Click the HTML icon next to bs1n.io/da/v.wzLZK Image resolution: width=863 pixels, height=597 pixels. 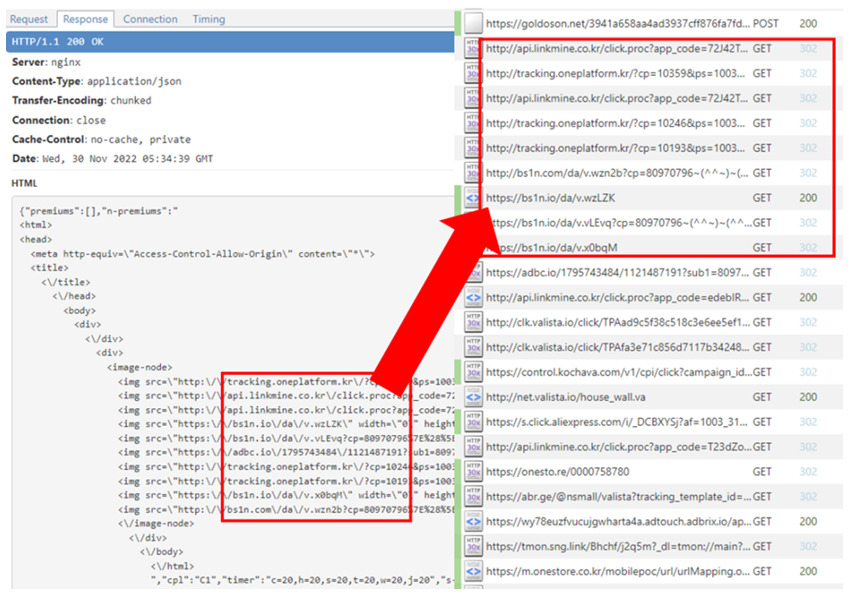472,198
